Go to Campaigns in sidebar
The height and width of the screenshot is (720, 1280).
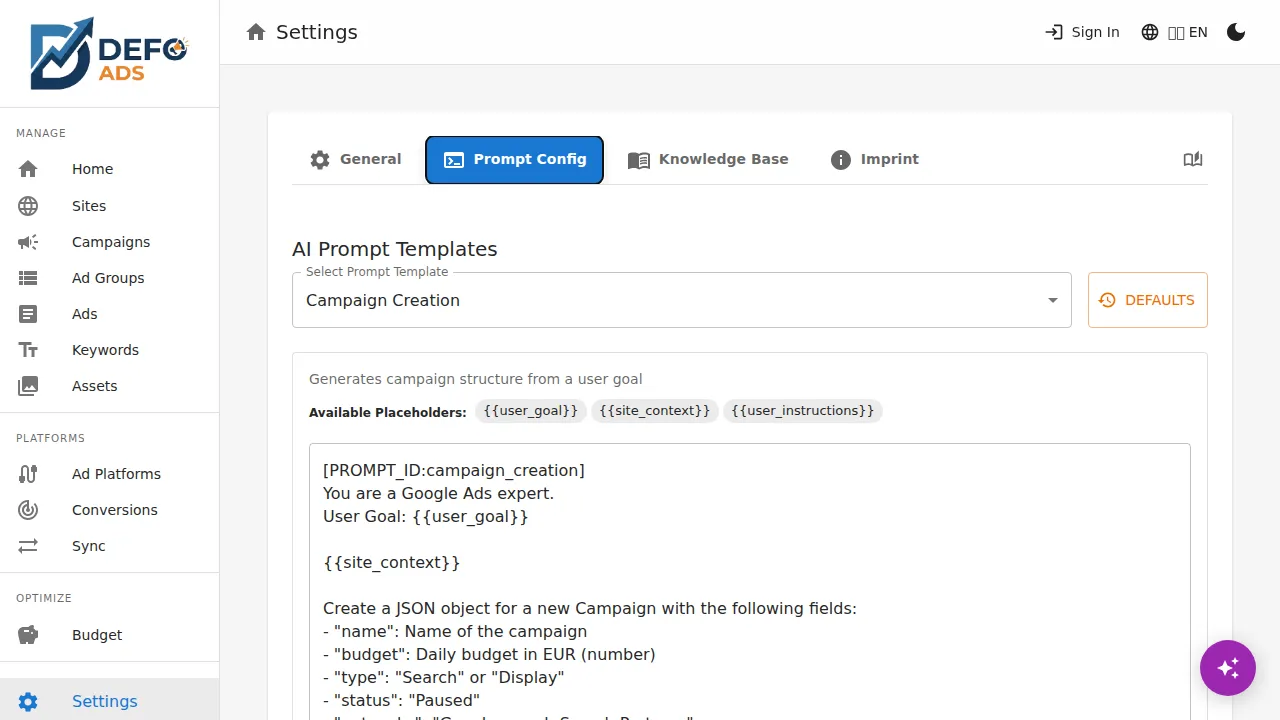109,242
